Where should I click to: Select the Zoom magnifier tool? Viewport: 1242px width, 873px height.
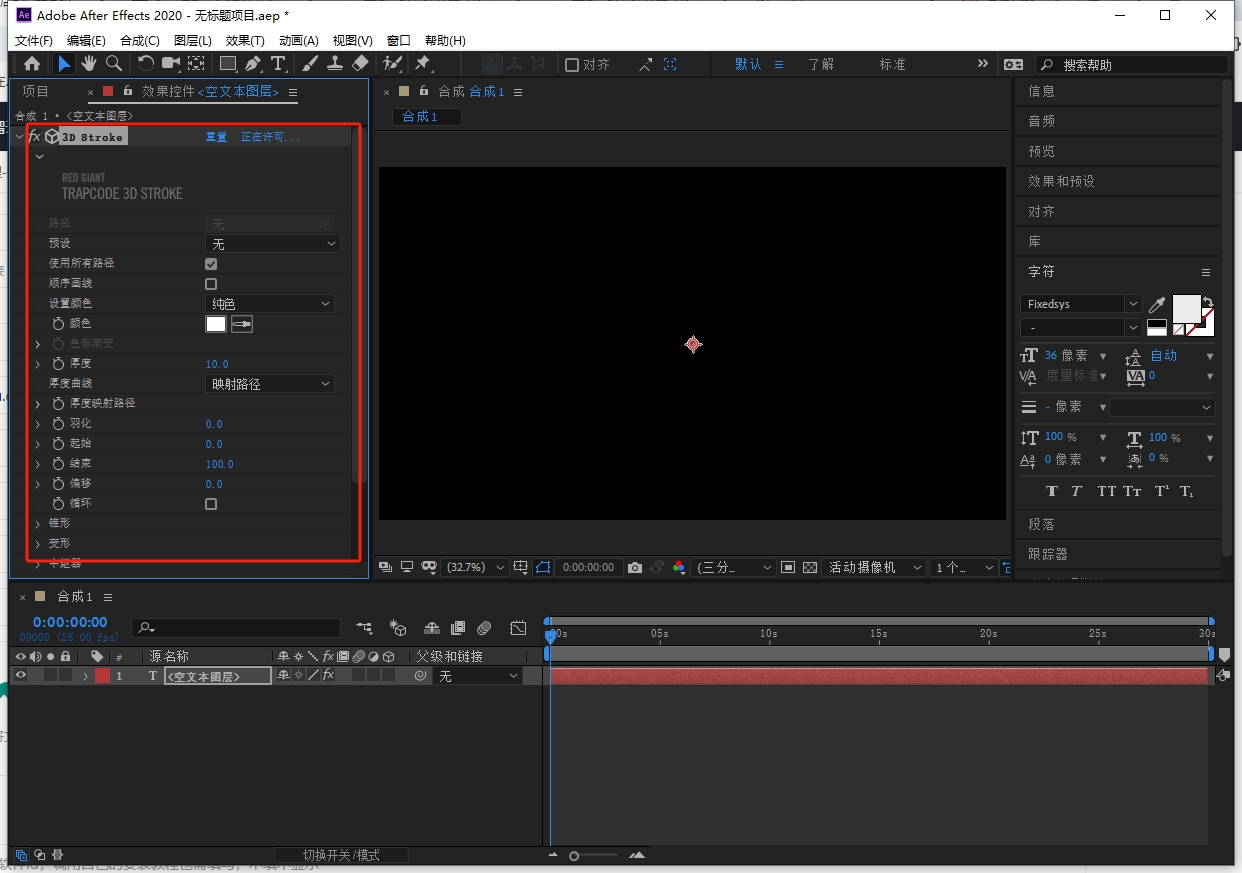[x=114, y=64]
